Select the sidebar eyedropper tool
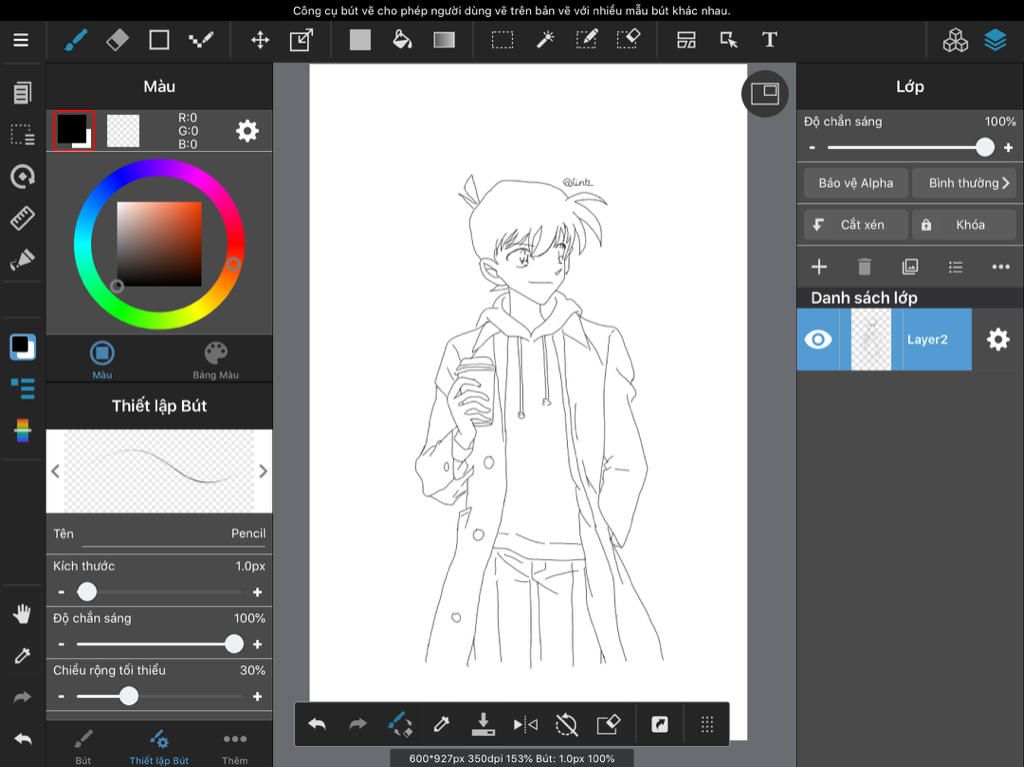The image size is (1024, 767). click(22, 655)
